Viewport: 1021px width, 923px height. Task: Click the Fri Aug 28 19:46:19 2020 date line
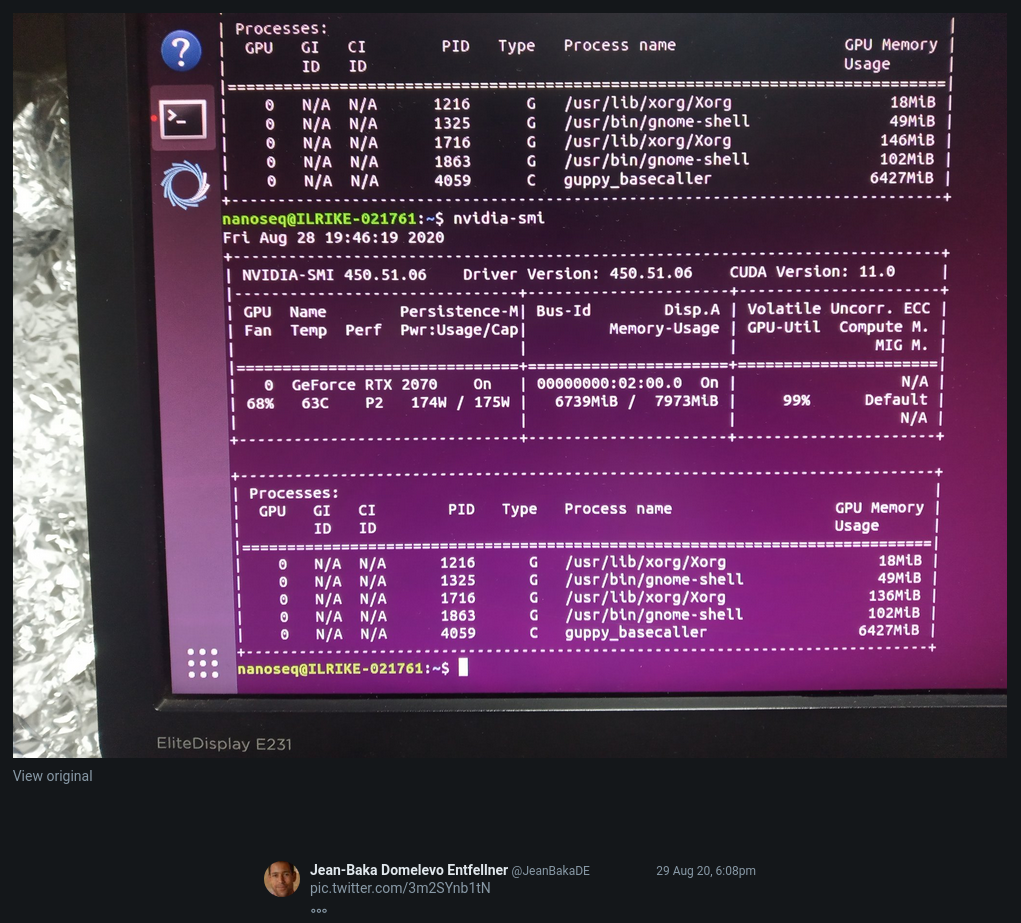pyautogui.click(x=333, y=238)
